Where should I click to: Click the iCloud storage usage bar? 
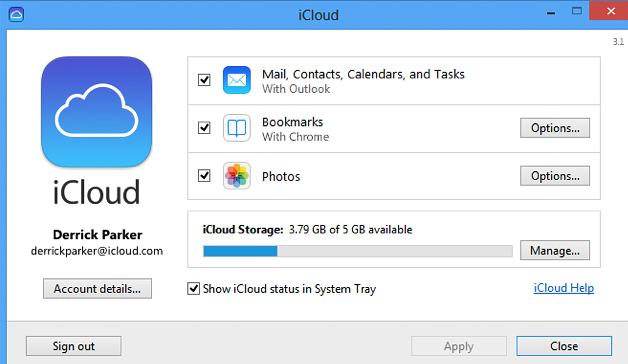click(358, 251)
